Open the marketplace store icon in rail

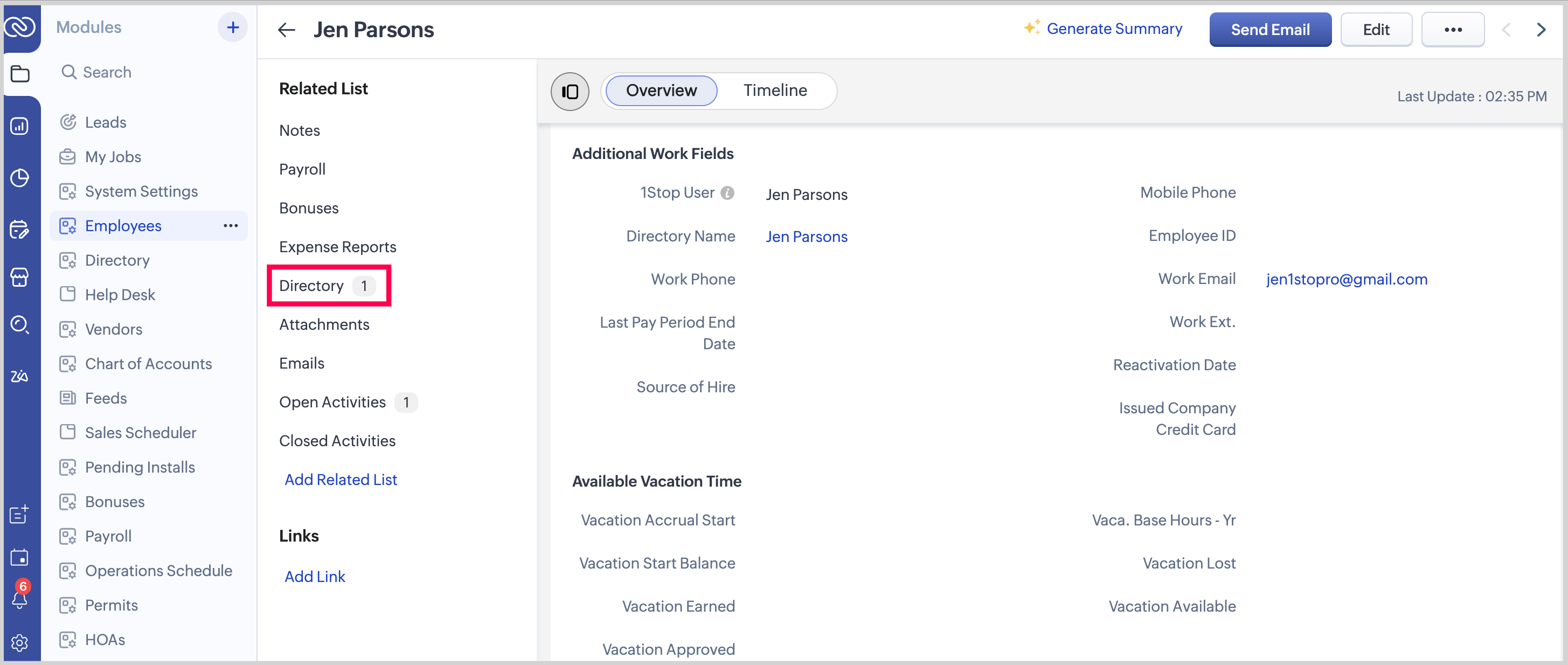(x=19, y=277)
